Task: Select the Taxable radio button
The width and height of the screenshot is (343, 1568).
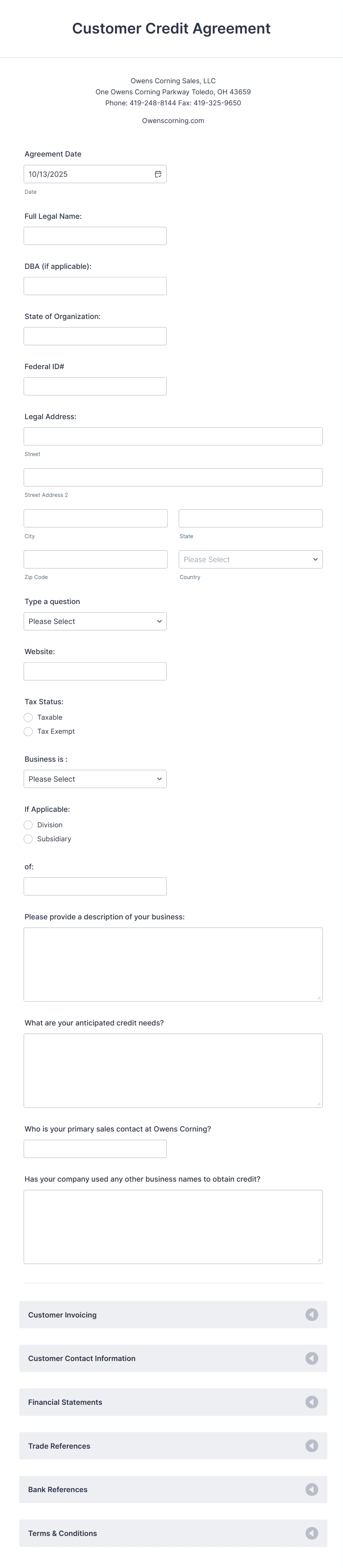Action: (28, 717)
